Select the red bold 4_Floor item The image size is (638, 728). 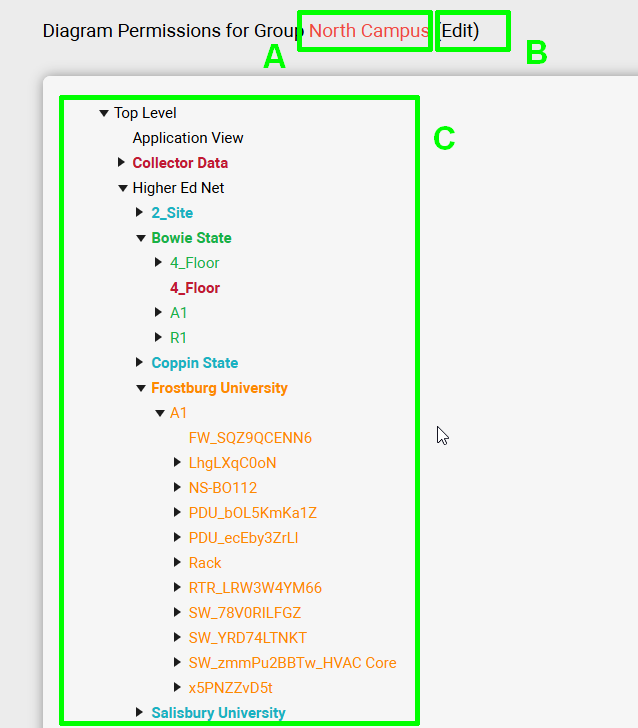195,288
